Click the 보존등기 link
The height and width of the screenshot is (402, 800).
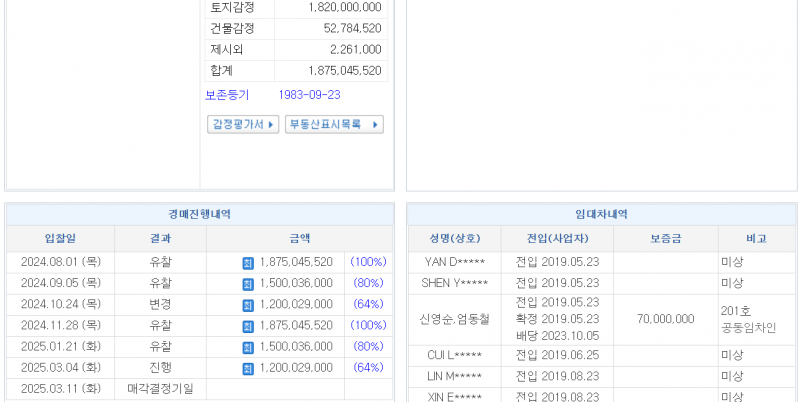click(x=228, y=95)
